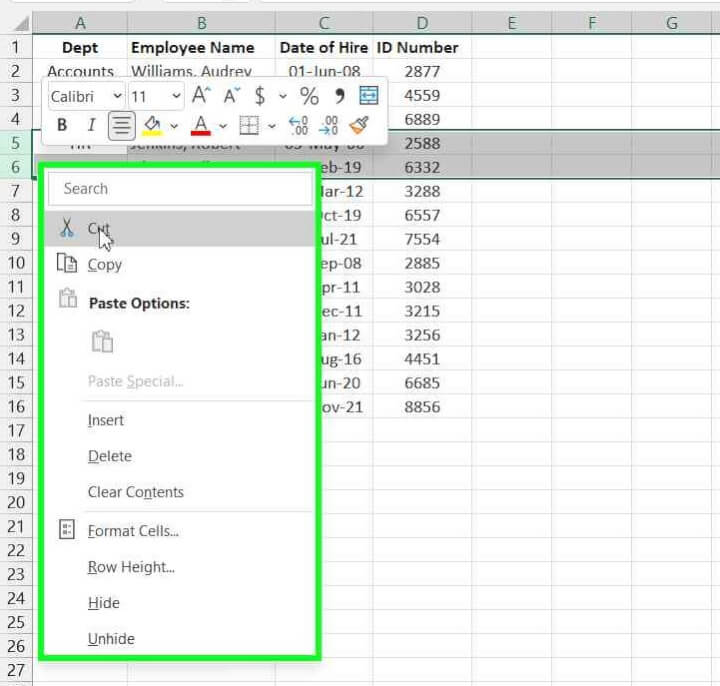
Task: Expand the Borders dropdown arrow
Action: click(272, 126)
